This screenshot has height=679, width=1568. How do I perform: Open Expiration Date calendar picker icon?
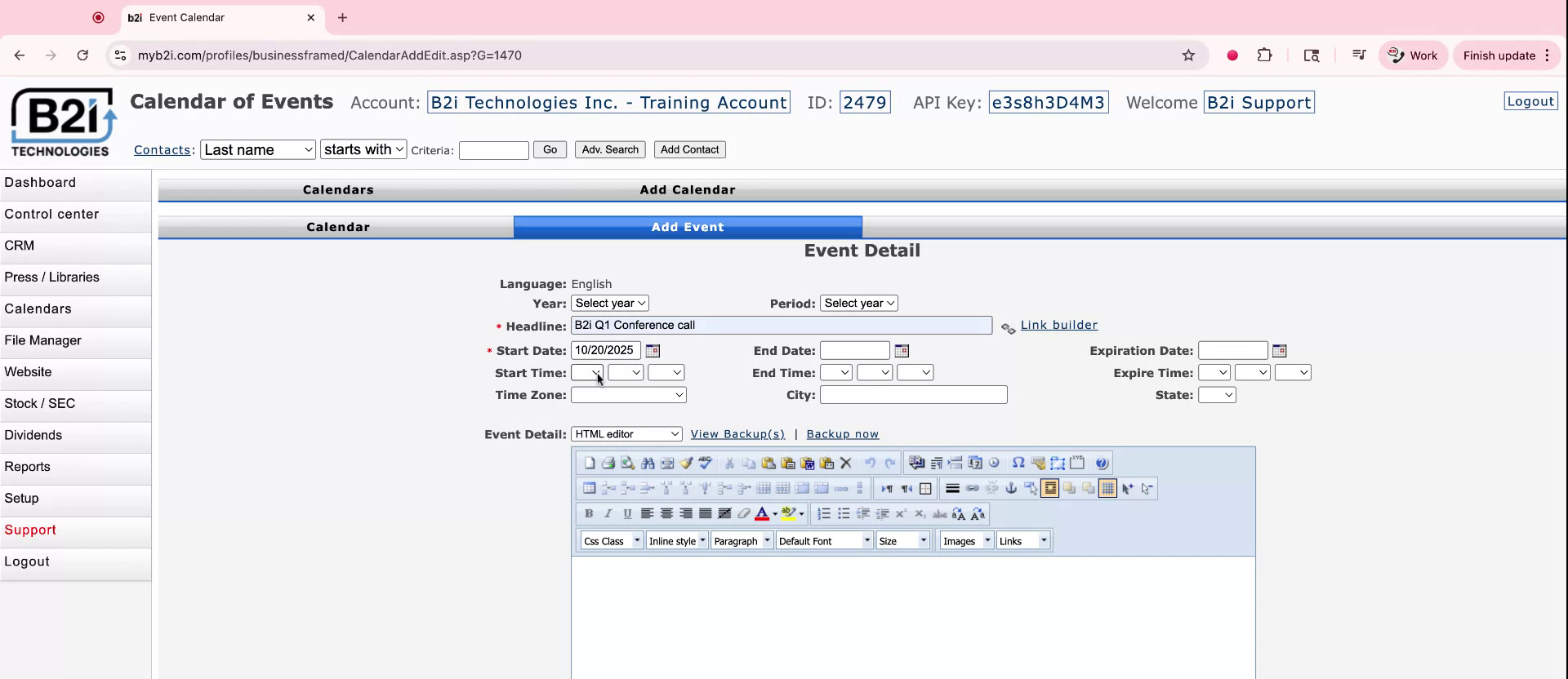(1280, 350)
